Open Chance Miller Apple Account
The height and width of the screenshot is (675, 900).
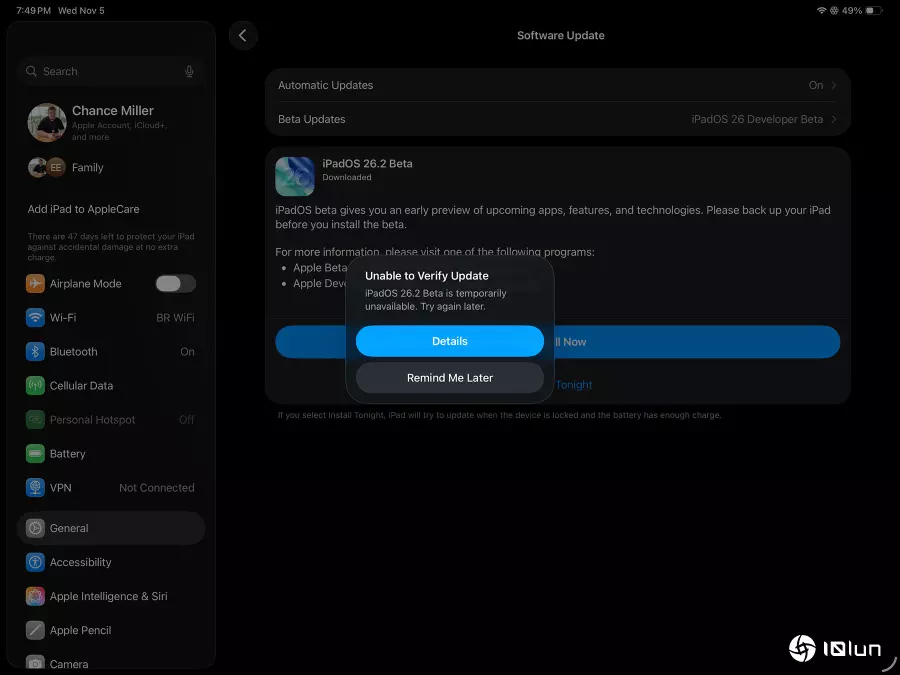click(110, 122)
